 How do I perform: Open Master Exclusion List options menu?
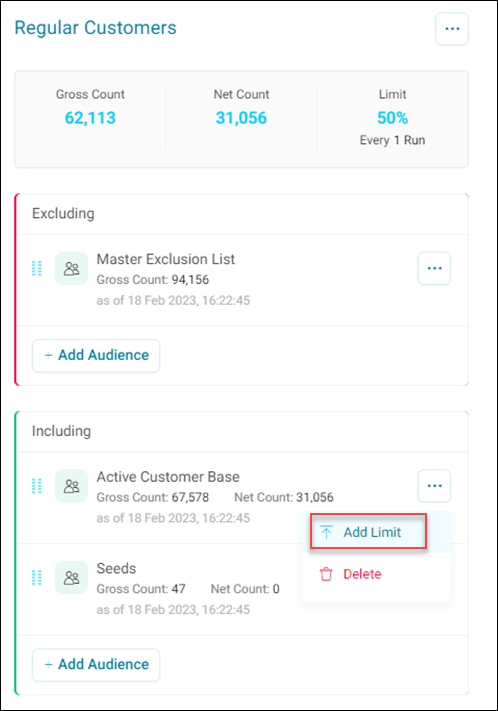click(434, 268)
